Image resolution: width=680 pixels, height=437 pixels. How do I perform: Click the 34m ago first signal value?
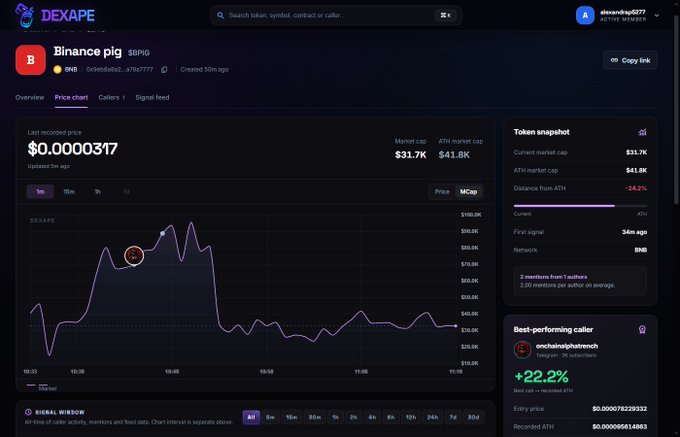(x=634, y=232)
